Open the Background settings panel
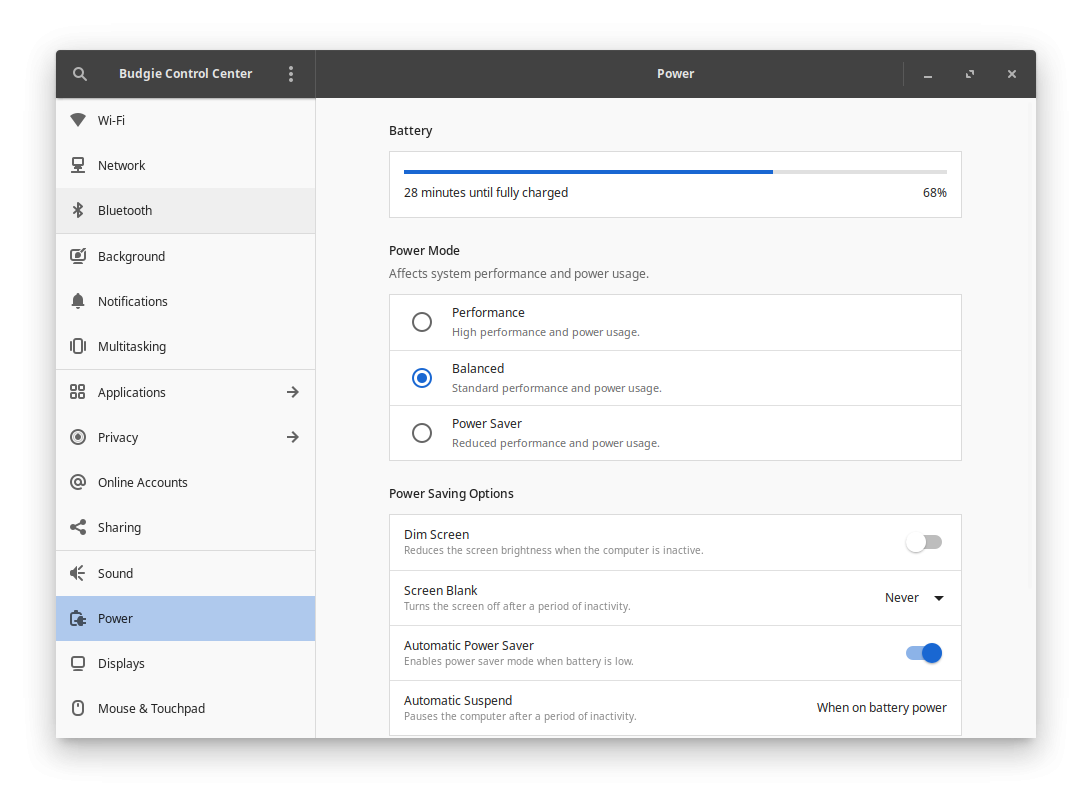Screen dimensions: 1092x800 (x=131, y=256)
